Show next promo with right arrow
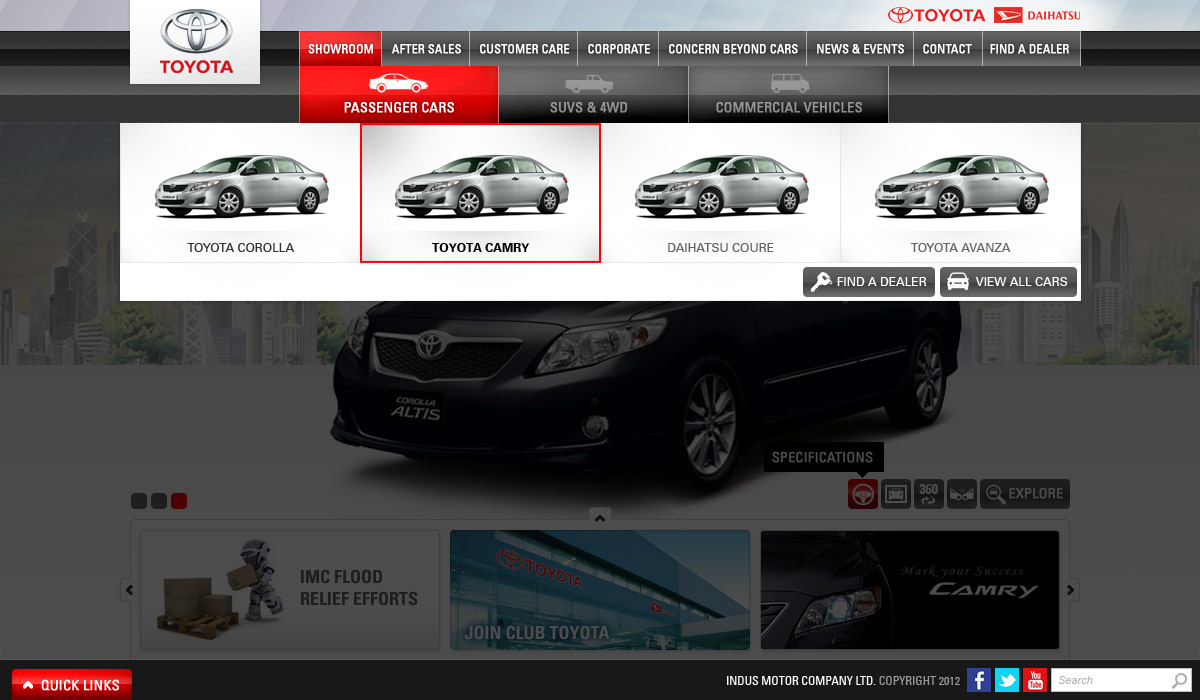This screenshot has height=700, width=1200. click(x=1071, y=590)
